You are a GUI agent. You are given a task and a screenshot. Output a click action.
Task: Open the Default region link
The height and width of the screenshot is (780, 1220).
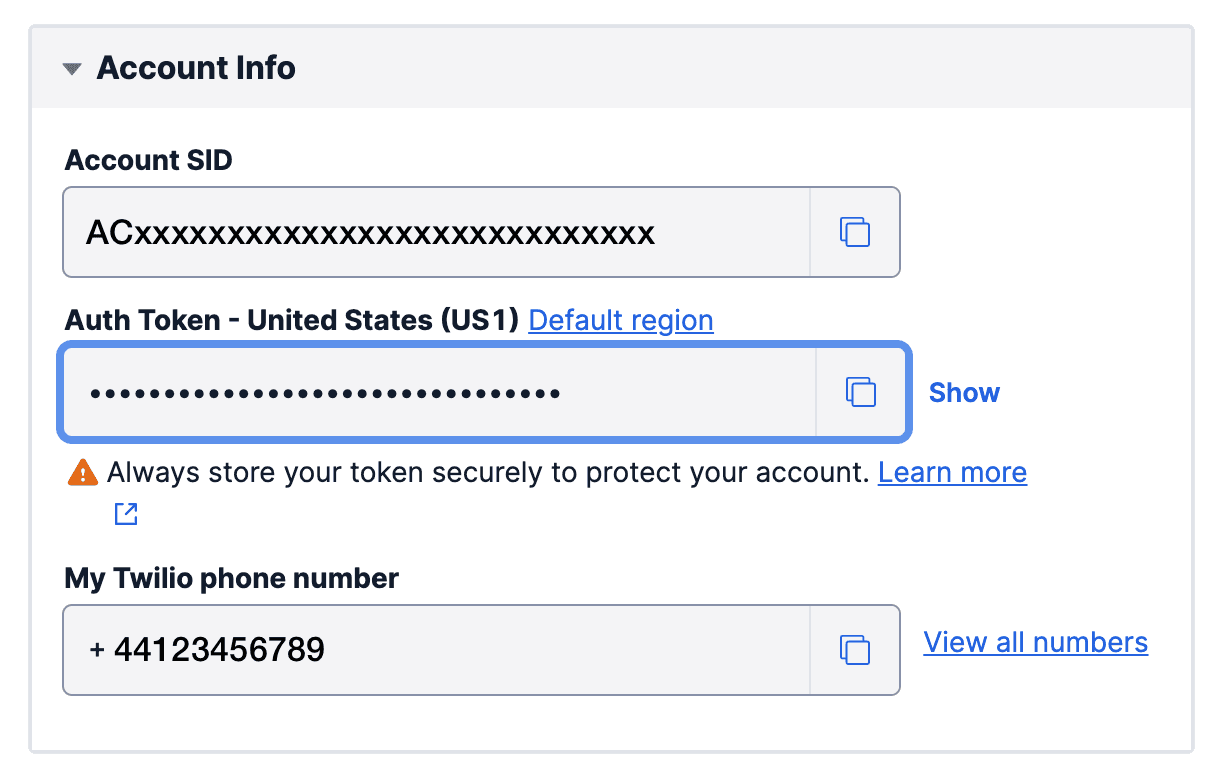[620, 320]
